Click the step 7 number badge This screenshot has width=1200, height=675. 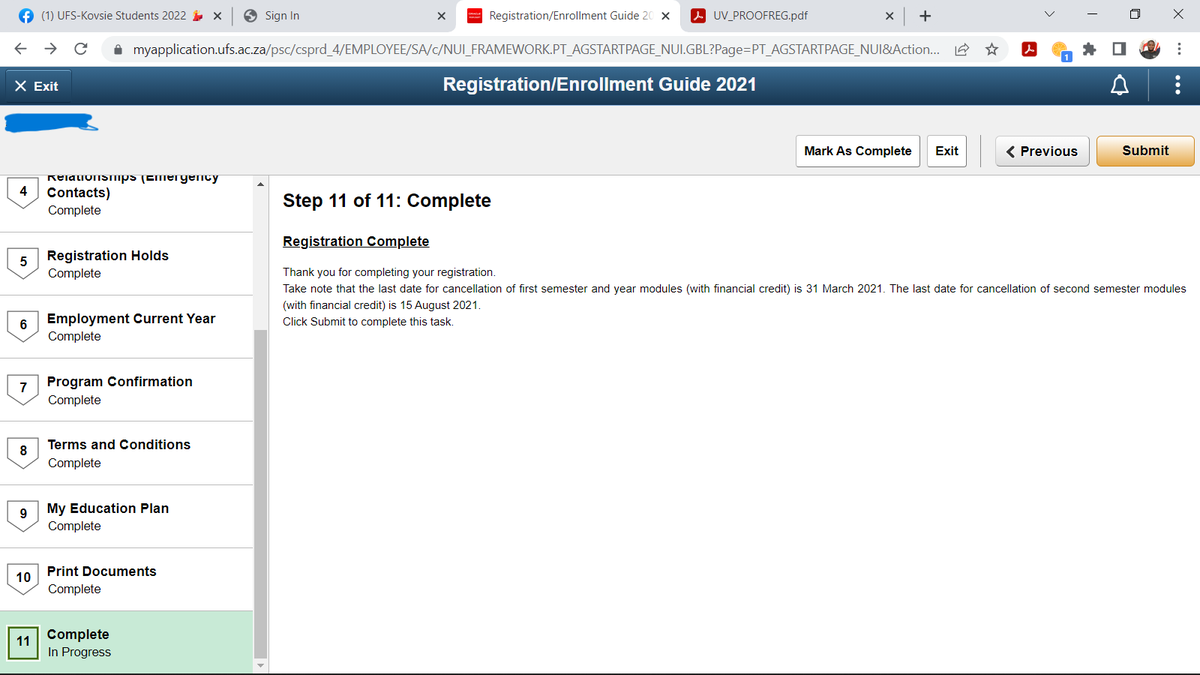pos(22,388)
